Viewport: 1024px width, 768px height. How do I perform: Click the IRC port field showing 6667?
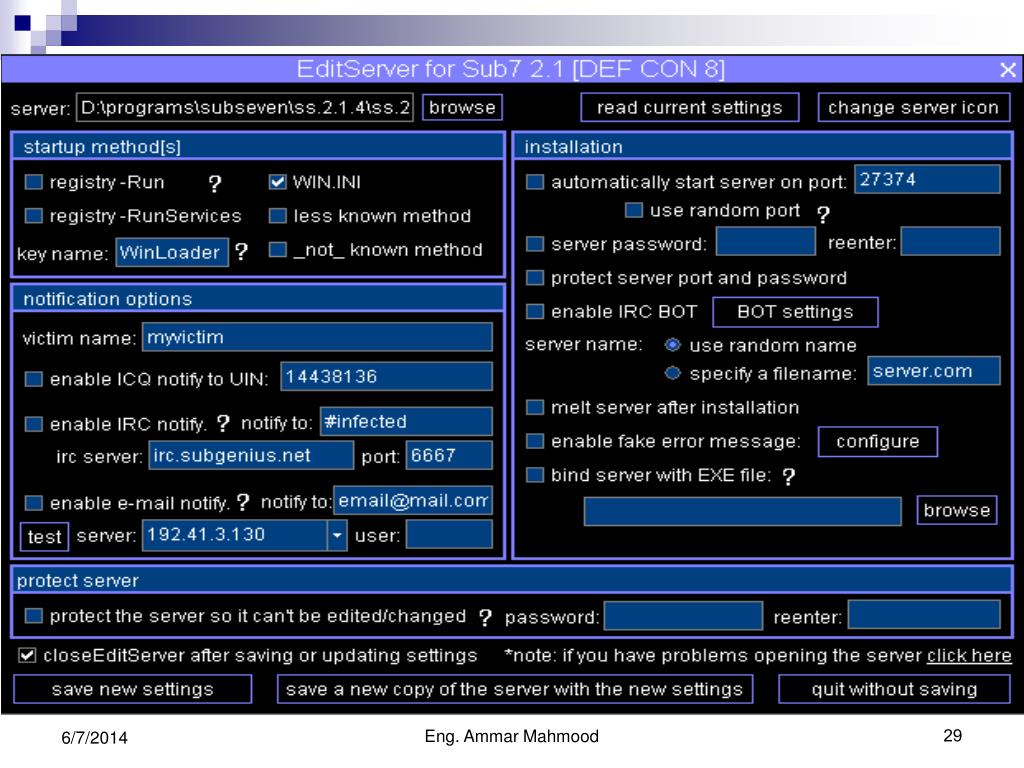[449, 455]
